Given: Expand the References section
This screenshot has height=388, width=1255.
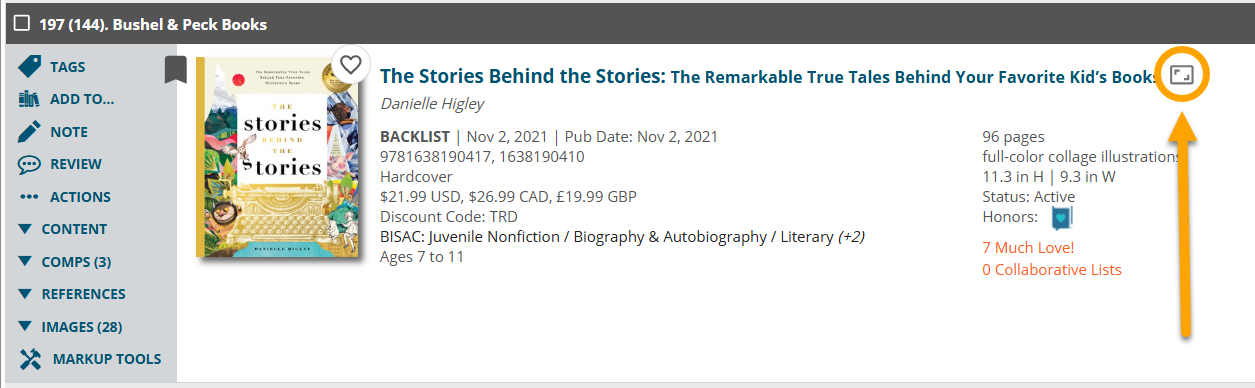Looking at the screenshot, I should pos(72,294).
